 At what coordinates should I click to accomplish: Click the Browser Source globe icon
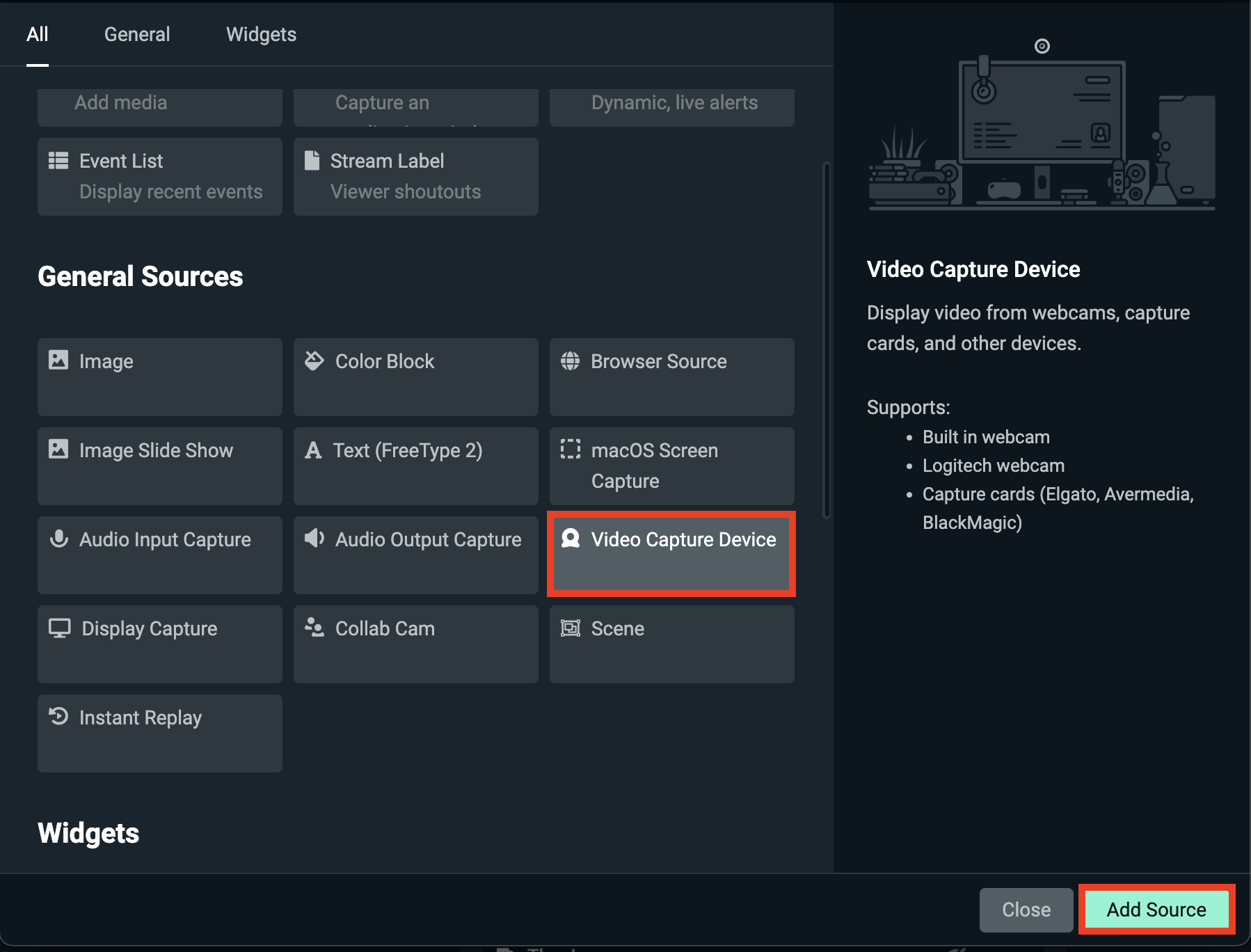pyautogui.click(x=571, y=360)
